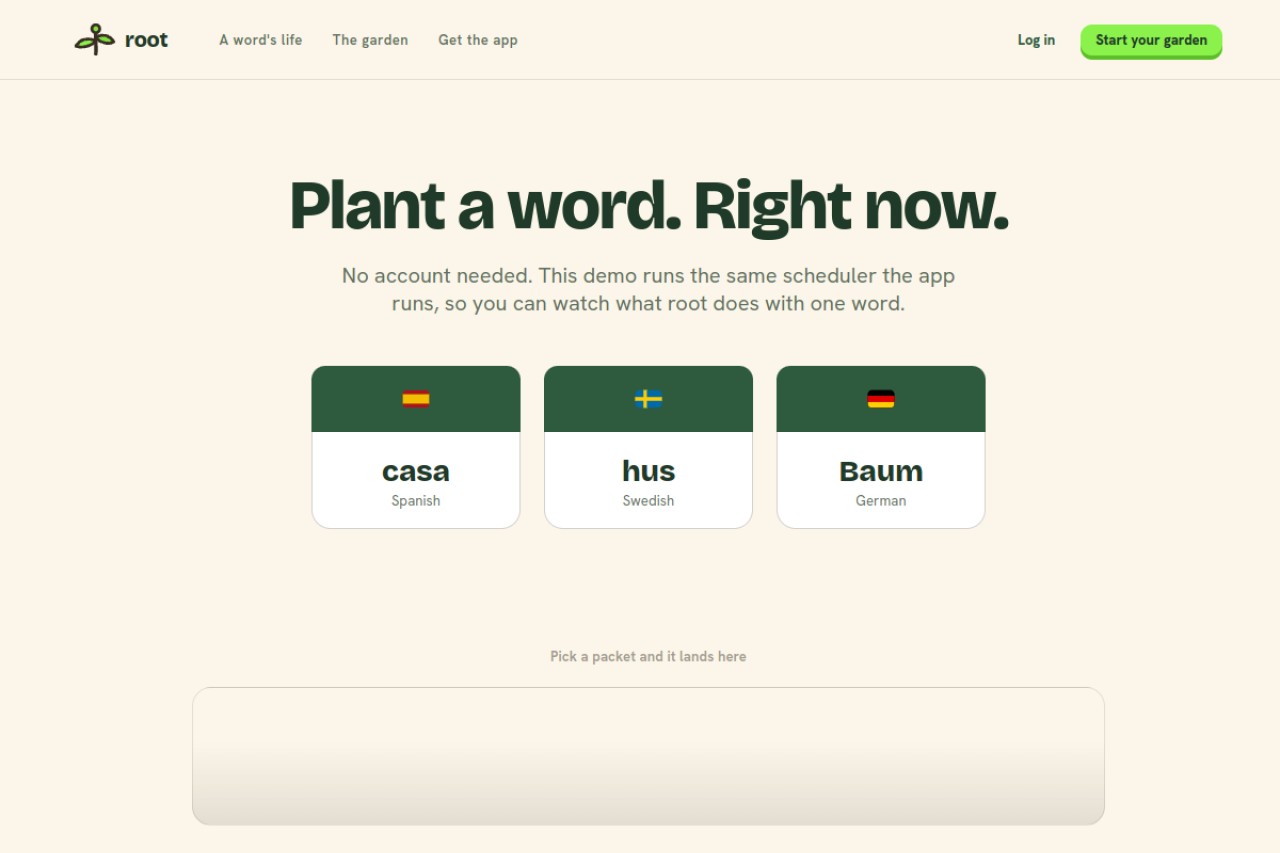The image size is (1280, 853).
Task: Click the empty garden bed drop area
Action: (x=648, y=756)
